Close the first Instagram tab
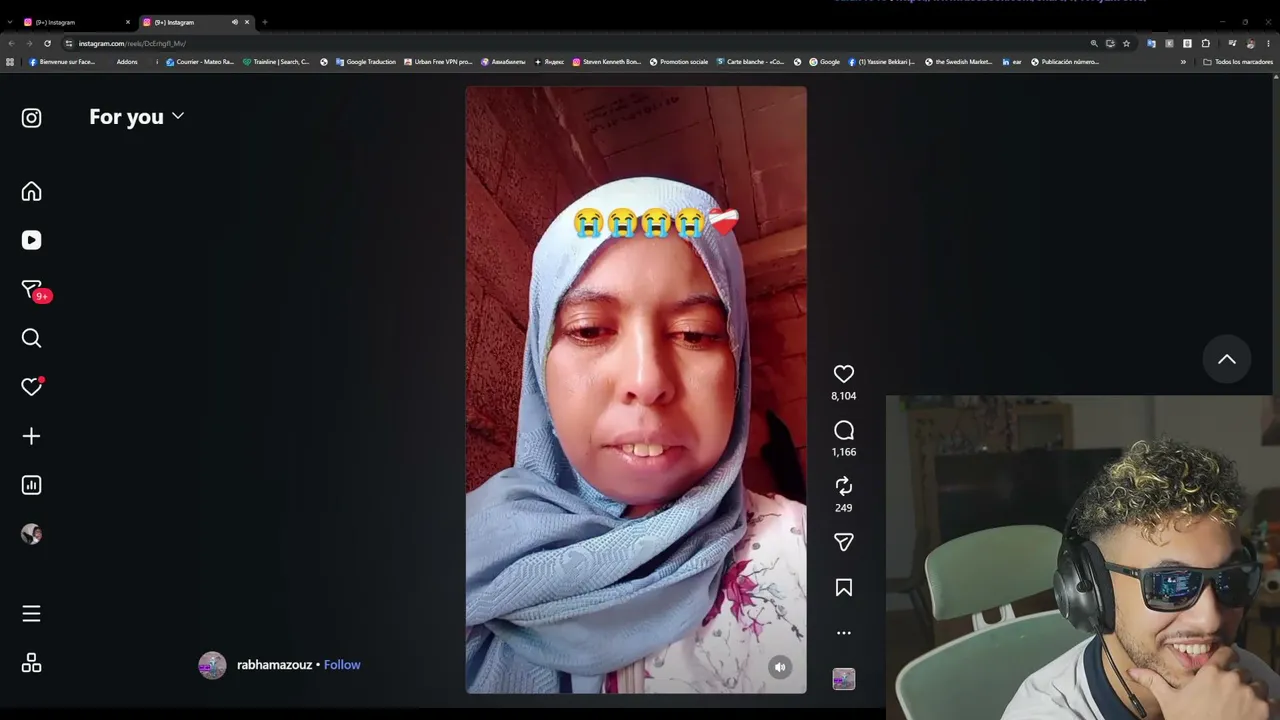1280x720 pixels. tap(128, 22)
